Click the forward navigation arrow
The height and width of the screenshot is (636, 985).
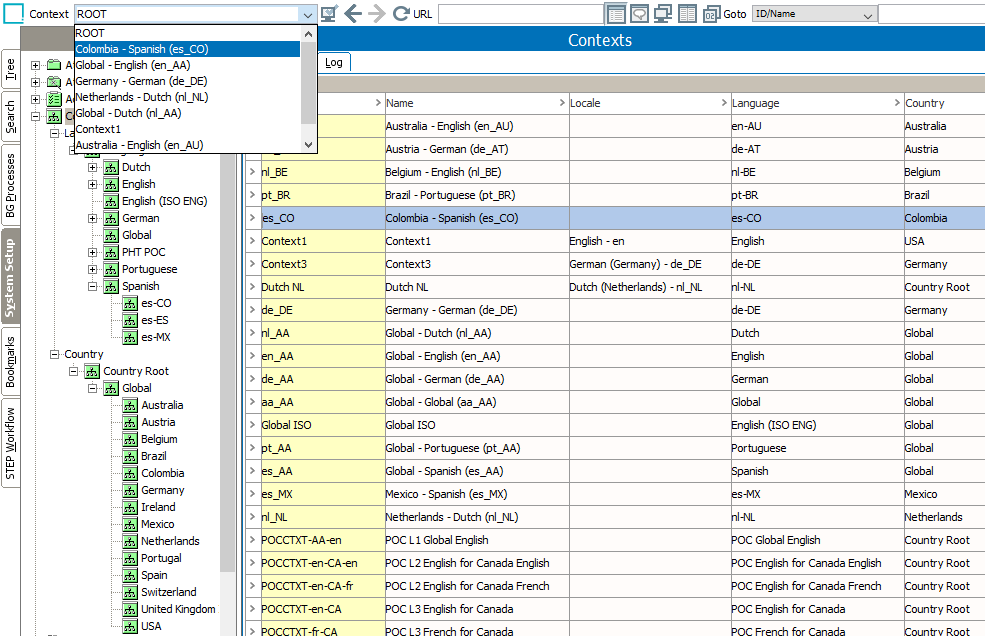point(377,14)
